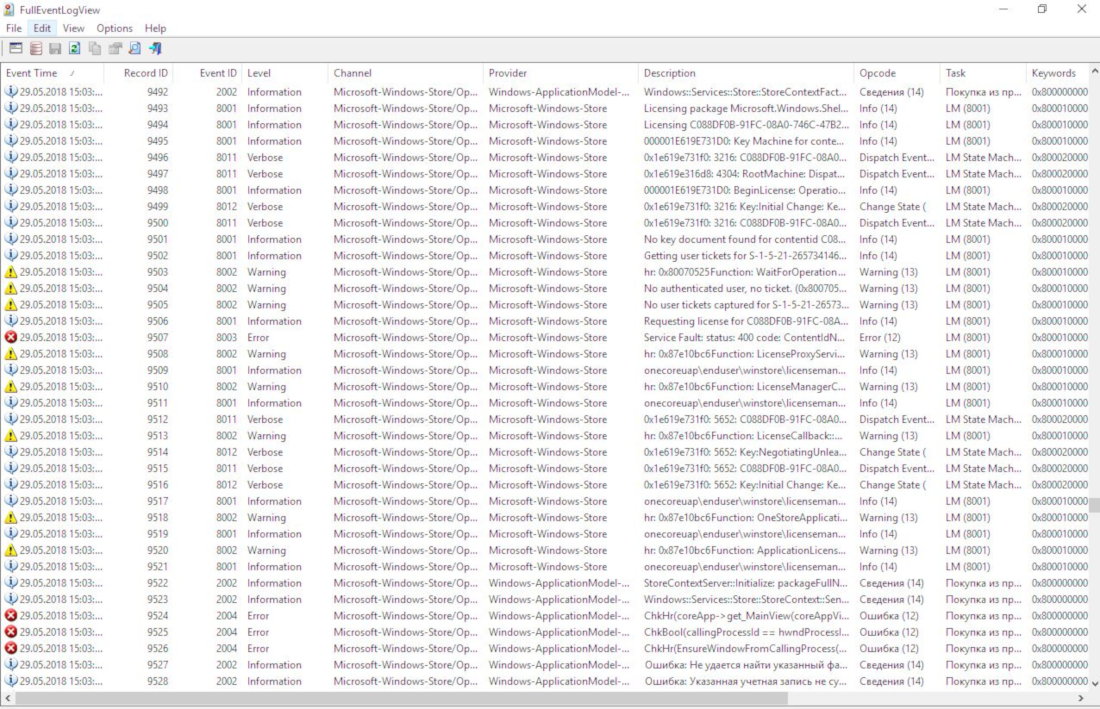Image resolution: width=1100 pixels, height=709 pixels.
Task: Select the 'No key document found' description
Action: [744, 239]
